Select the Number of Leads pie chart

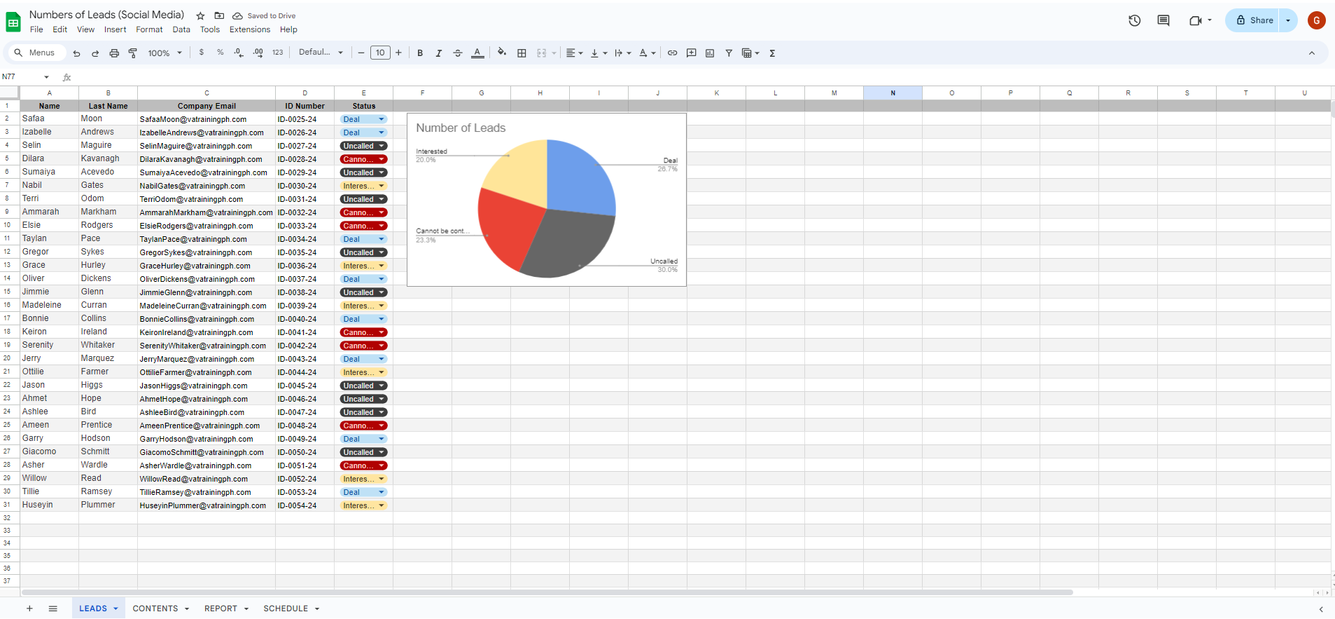[547, 199]
